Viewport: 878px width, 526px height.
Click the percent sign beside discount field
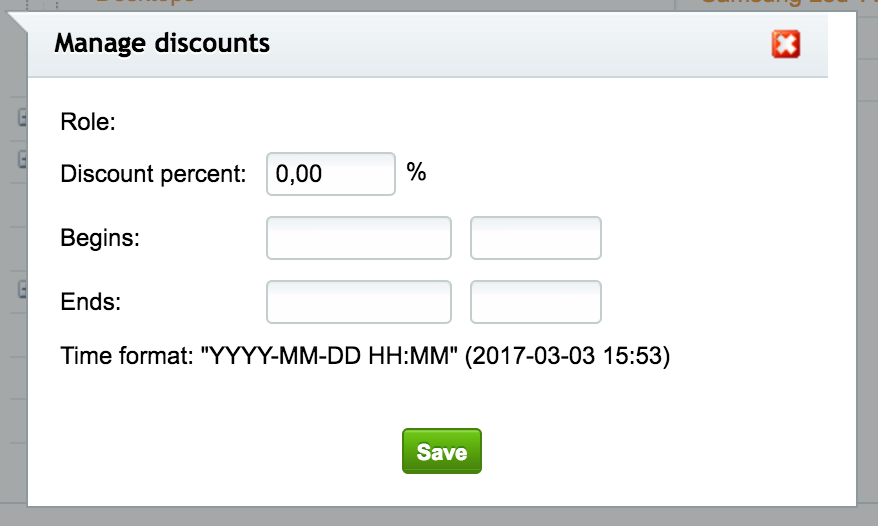416,172
